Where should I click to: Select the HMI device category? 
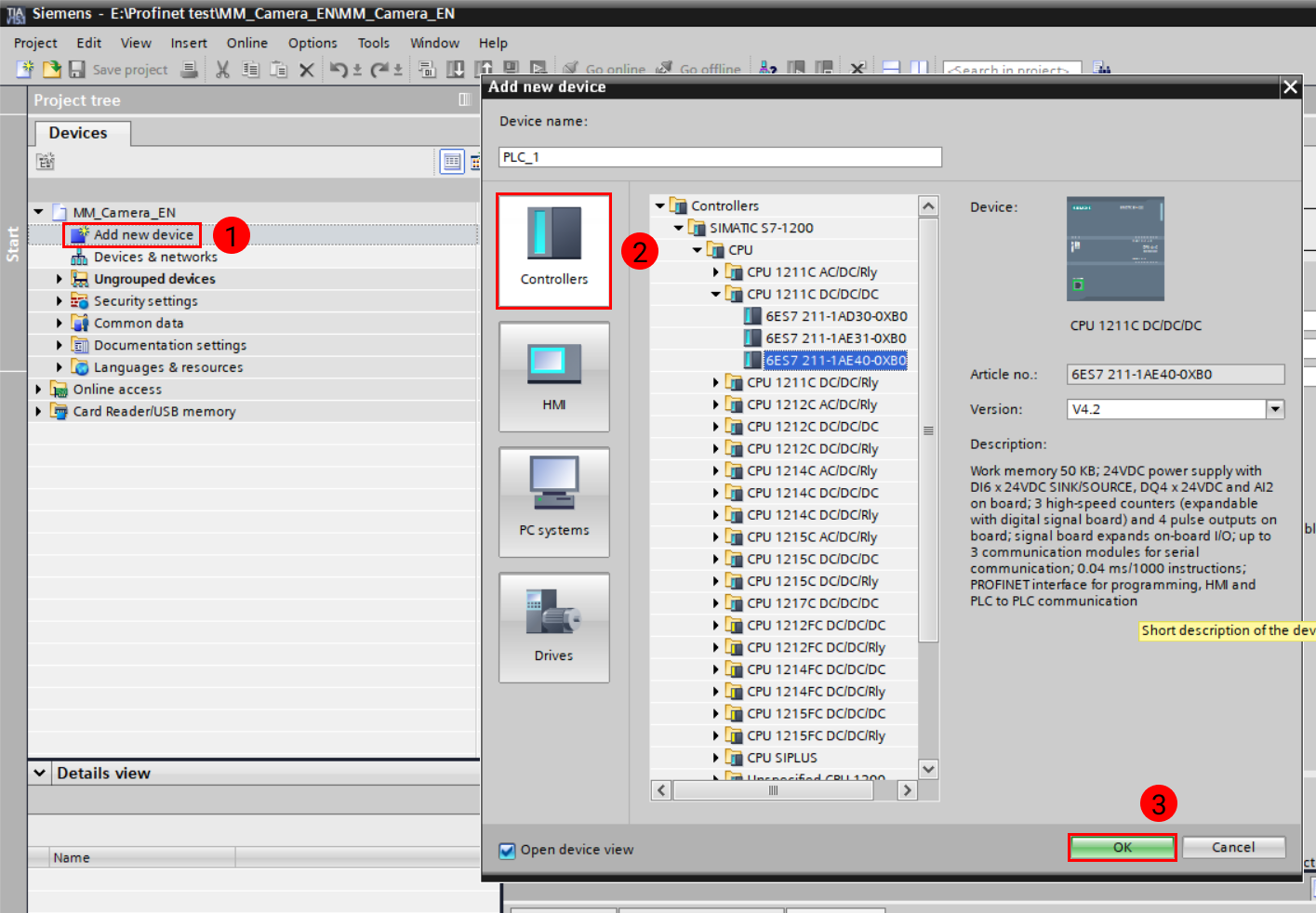(x=554, y=377)
